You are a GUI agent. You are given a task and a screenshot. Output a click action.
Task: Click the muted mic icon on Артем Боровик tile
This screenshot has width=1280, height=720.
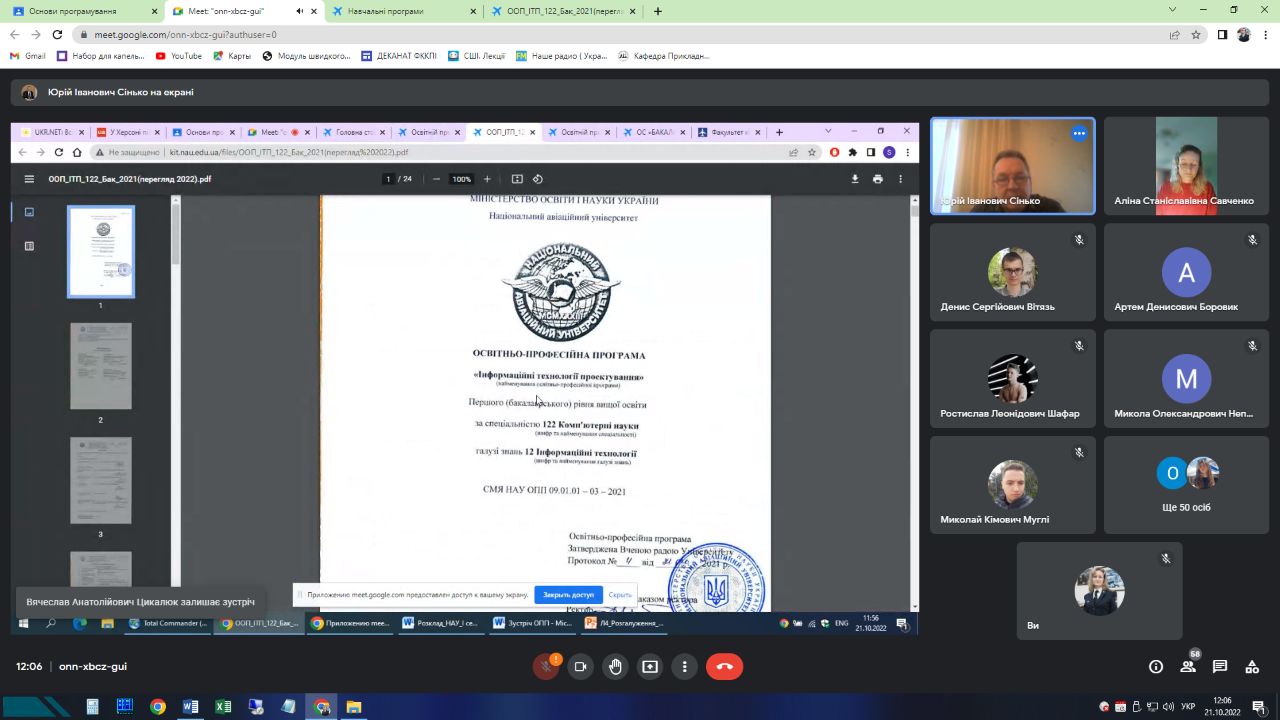tap(1252, 240)
